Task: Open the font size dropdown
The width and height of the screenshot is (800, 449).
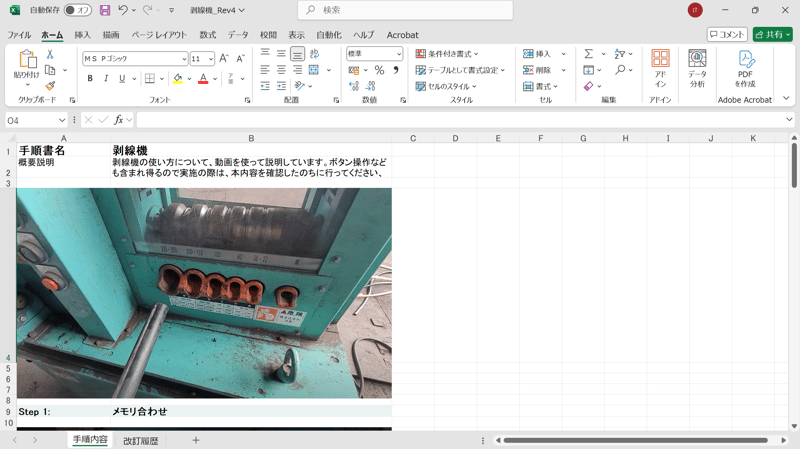Action: 210,59
